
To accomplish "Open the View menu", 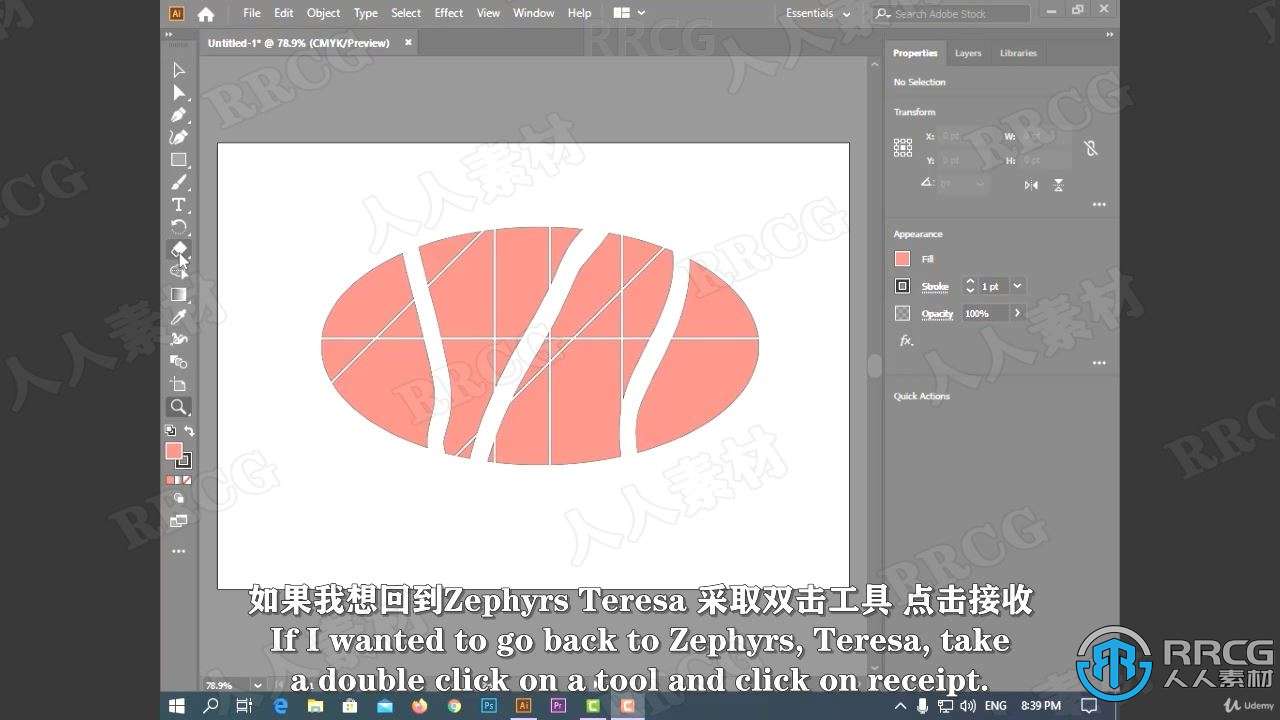I will 488,13.
